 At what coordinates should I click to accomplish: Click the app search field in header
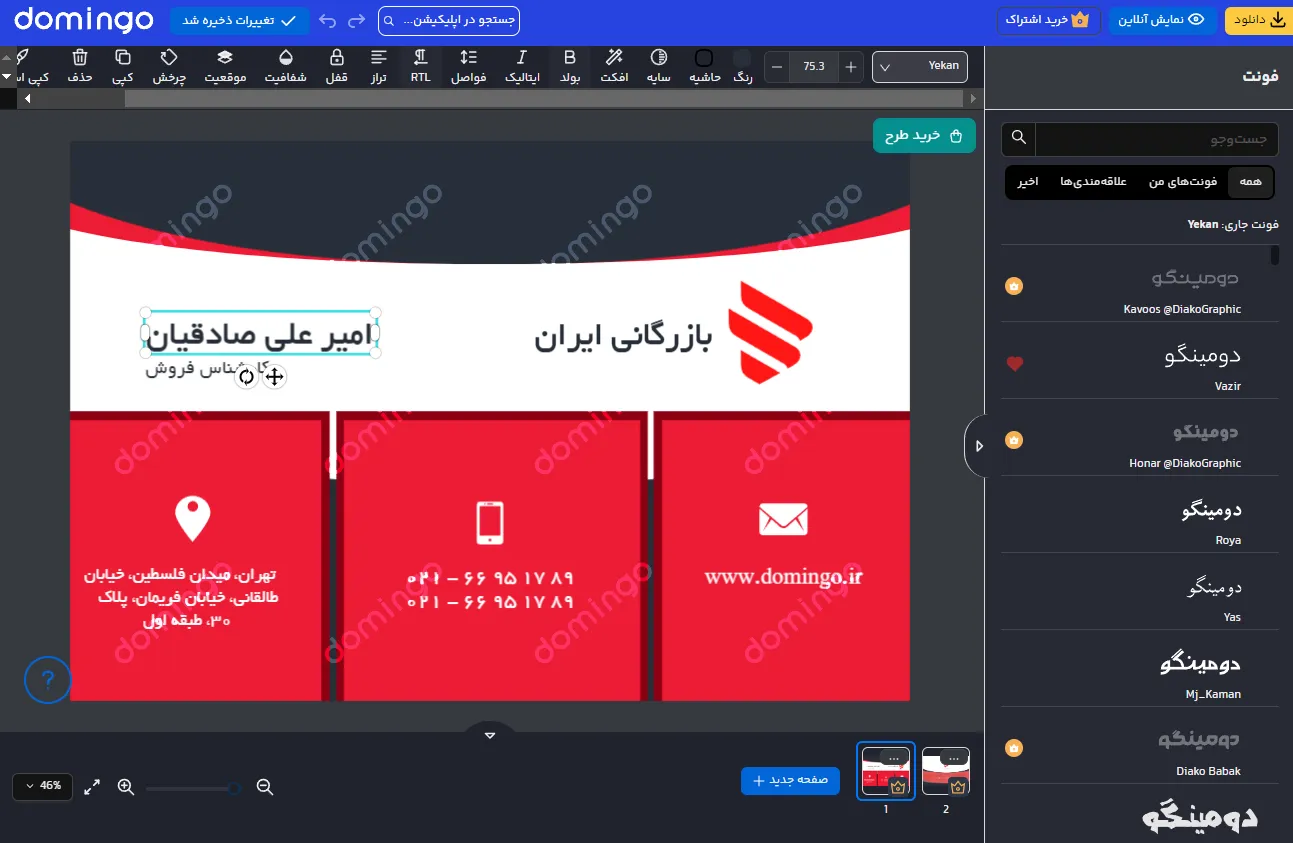(x=449, y=20)
